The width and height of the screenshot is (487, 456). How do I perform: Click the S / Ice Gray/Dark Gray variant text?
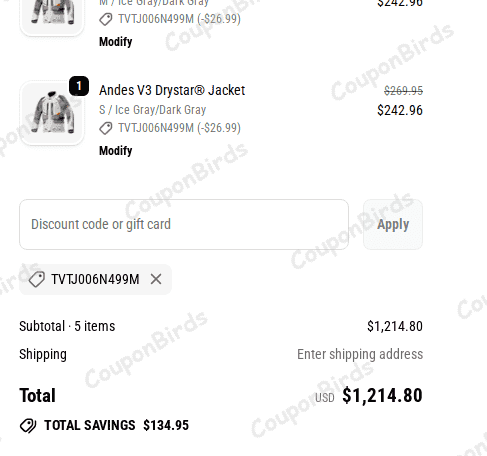153,110
